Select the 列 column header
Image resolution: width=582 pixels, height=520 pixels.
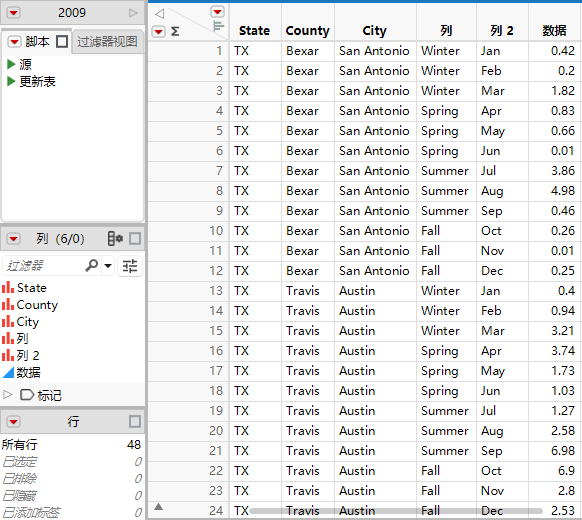pyautogui.click(x=446, y=31)
